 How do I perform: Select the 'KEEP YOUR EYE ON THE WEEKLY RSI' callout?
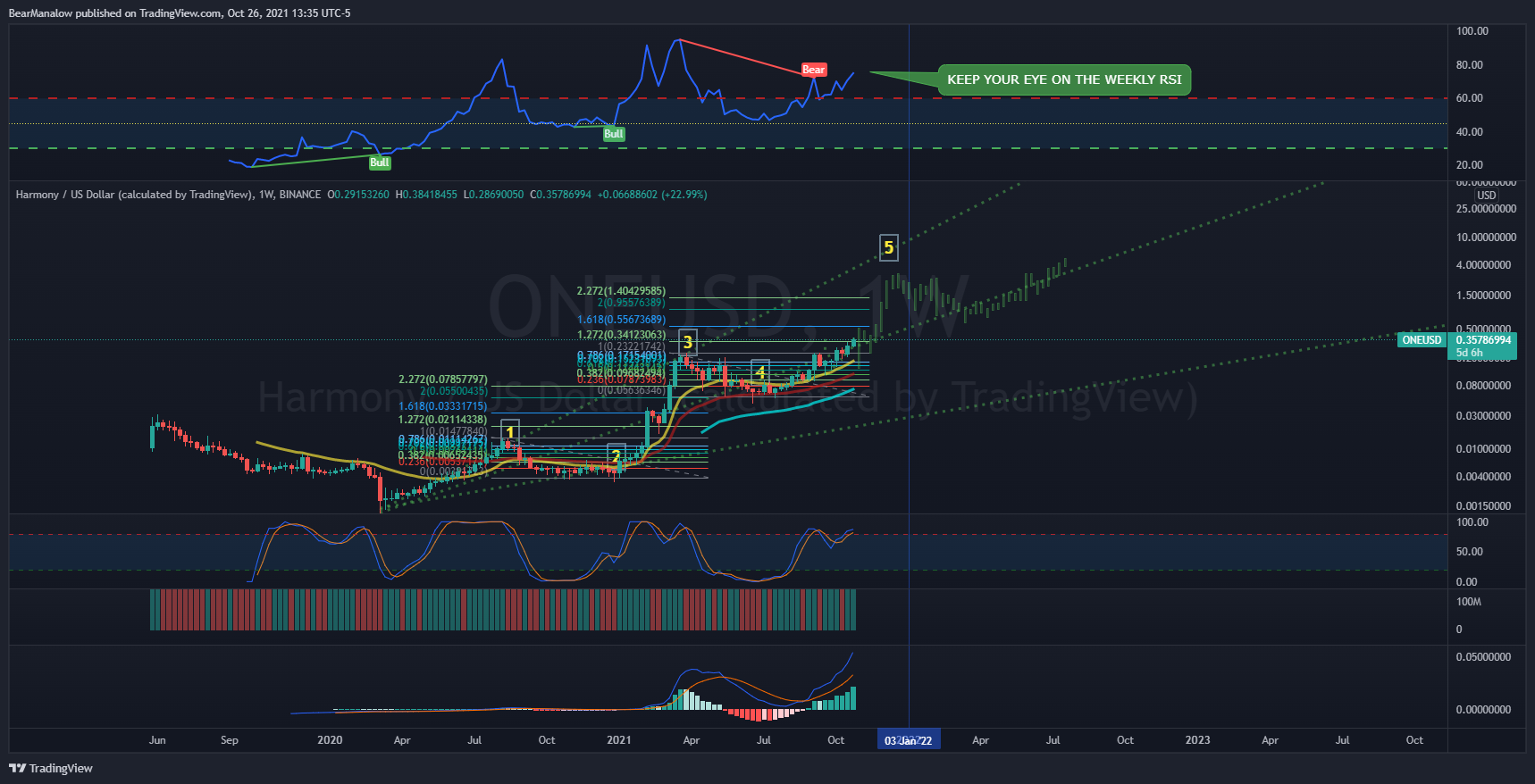[x=1063, y=79]
